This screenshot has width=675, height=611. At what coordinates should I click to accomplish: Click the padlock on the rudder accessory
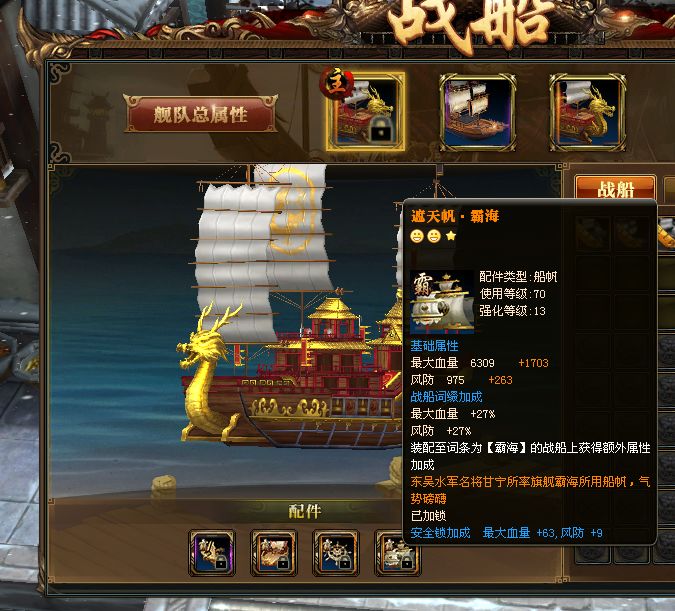345,563
